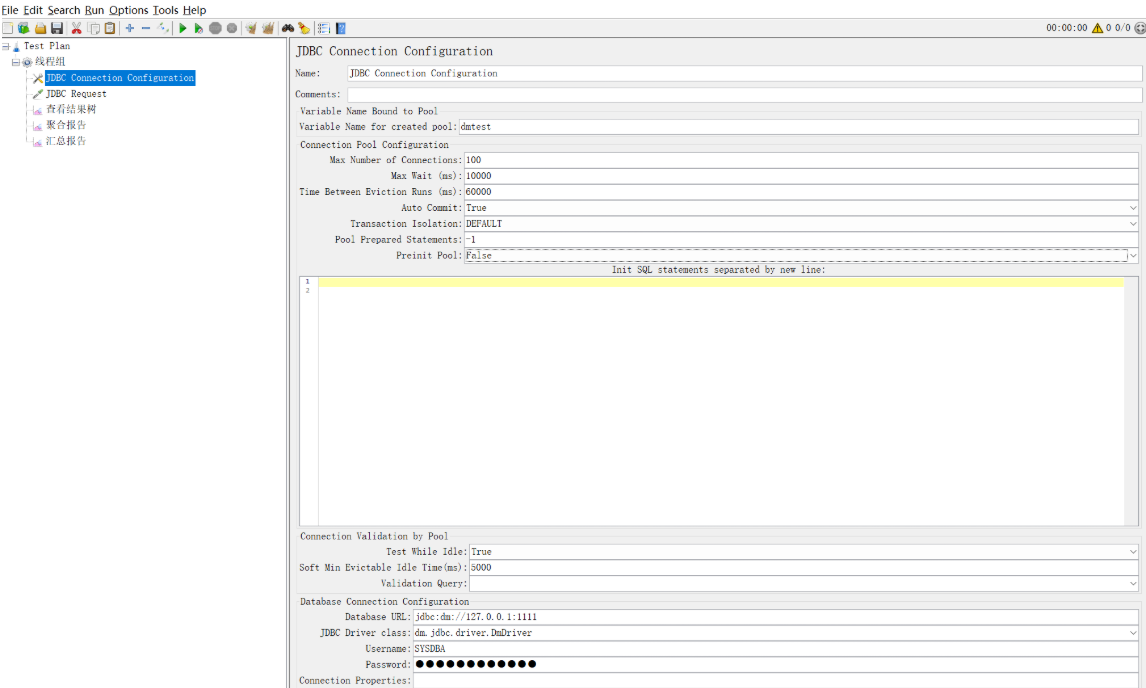Click the Clear results broom icon
This screenshot has width=1146, height=688.
[x=251, y=28]
